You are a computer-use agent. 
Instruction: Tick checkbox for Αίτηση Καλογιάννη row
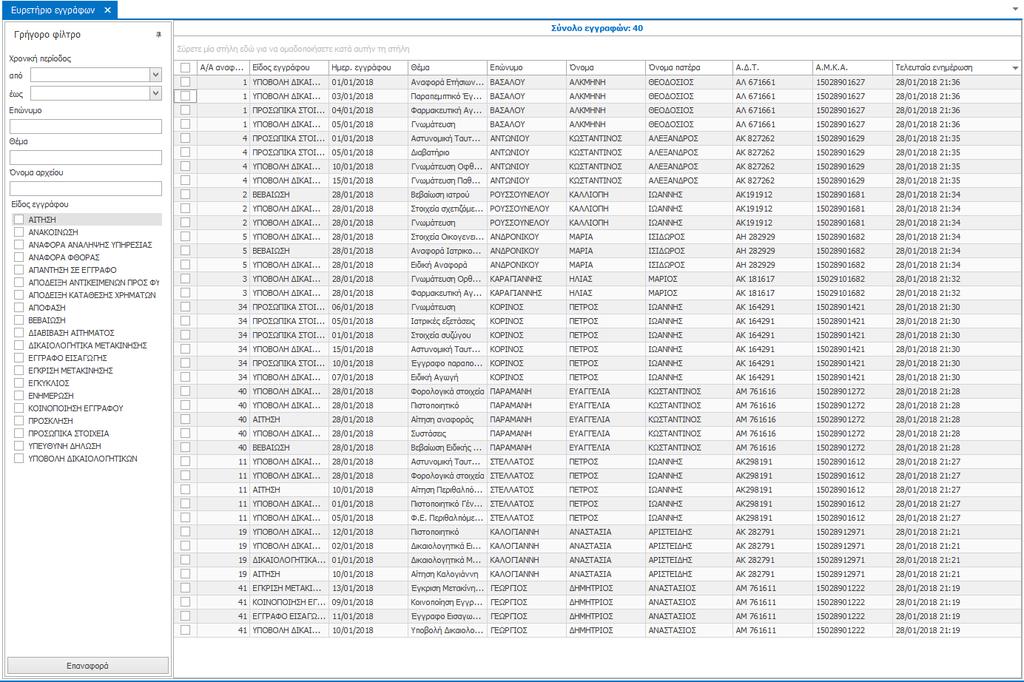click(x=185, y=574)
